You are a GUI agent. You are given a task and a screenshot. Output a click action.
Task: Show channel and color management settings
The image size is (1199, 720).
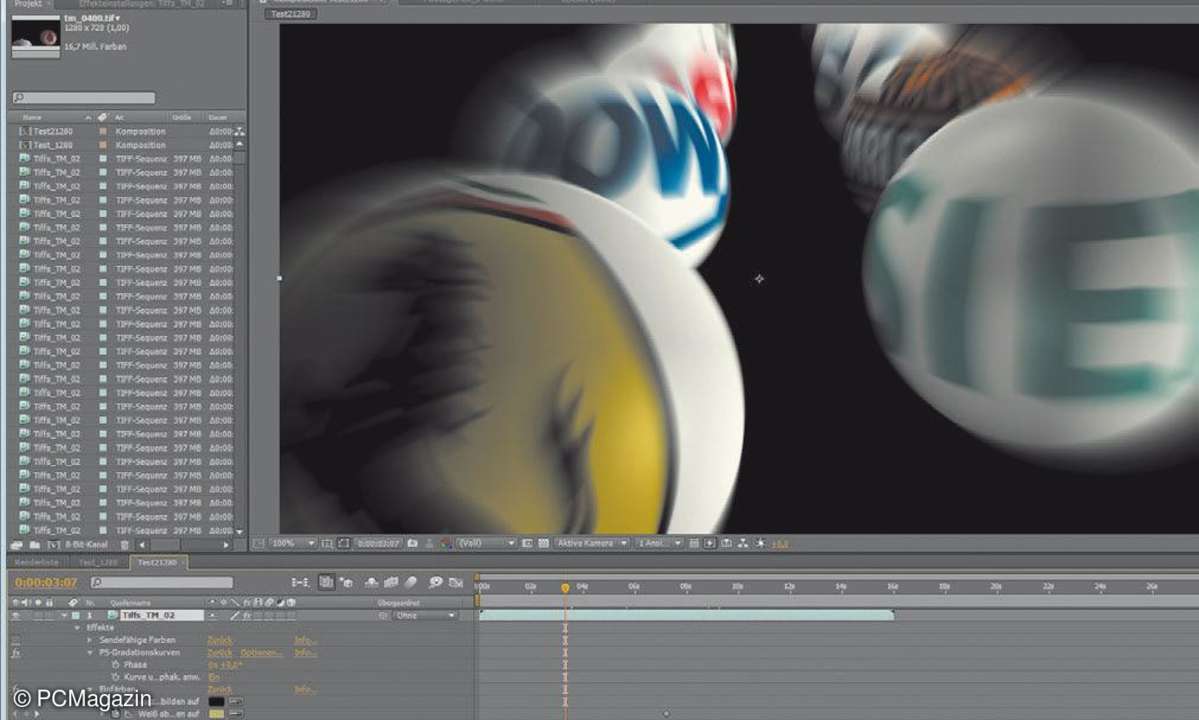pos(446,543)
